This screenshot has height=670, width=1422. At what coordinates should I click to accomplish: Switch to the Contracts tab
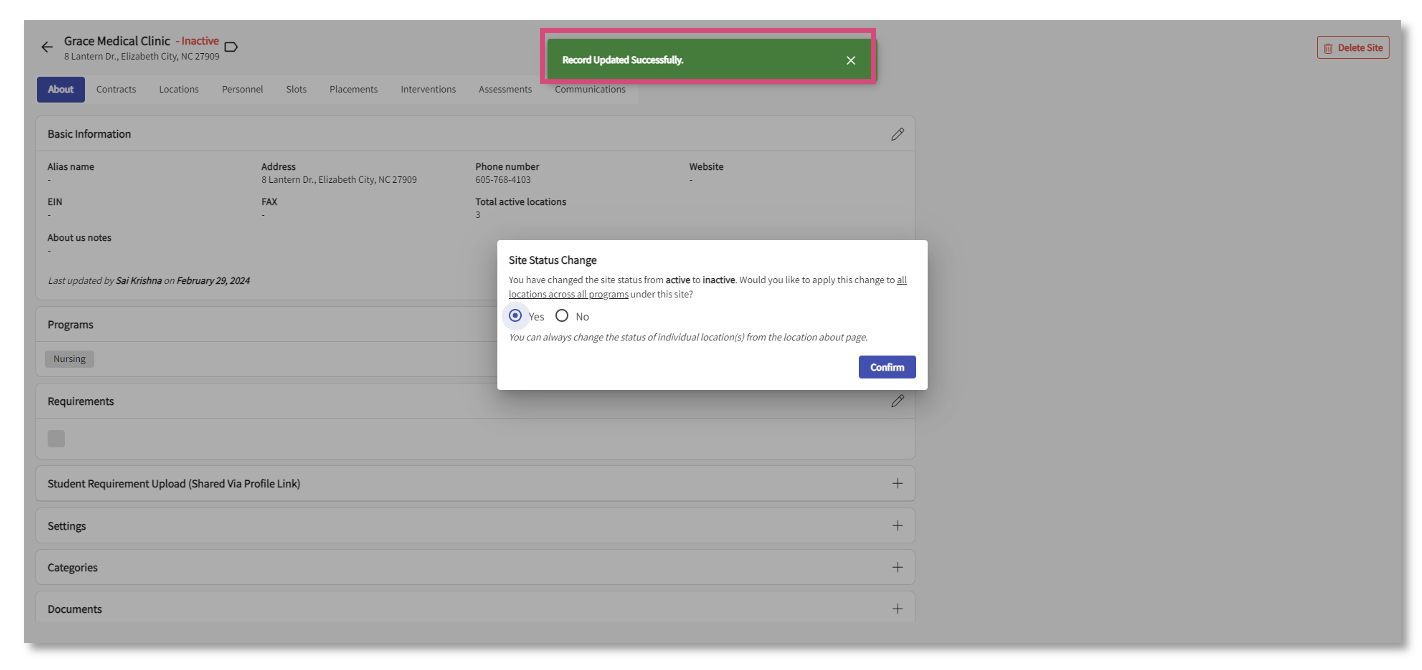116,90
